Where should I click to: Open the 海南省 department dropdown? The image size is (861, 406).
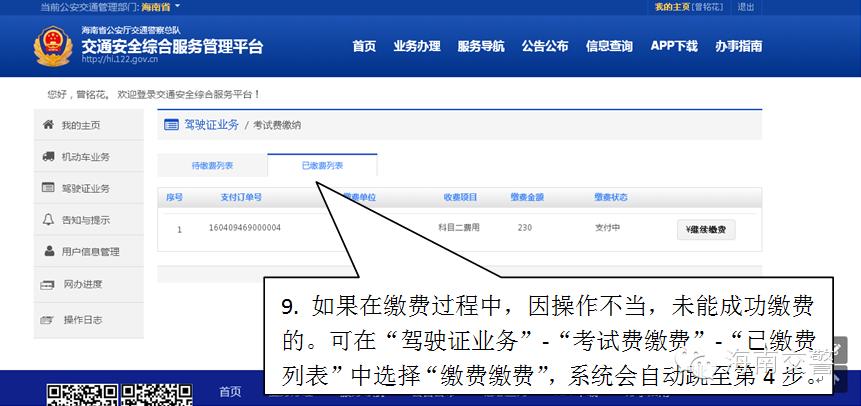161,7
